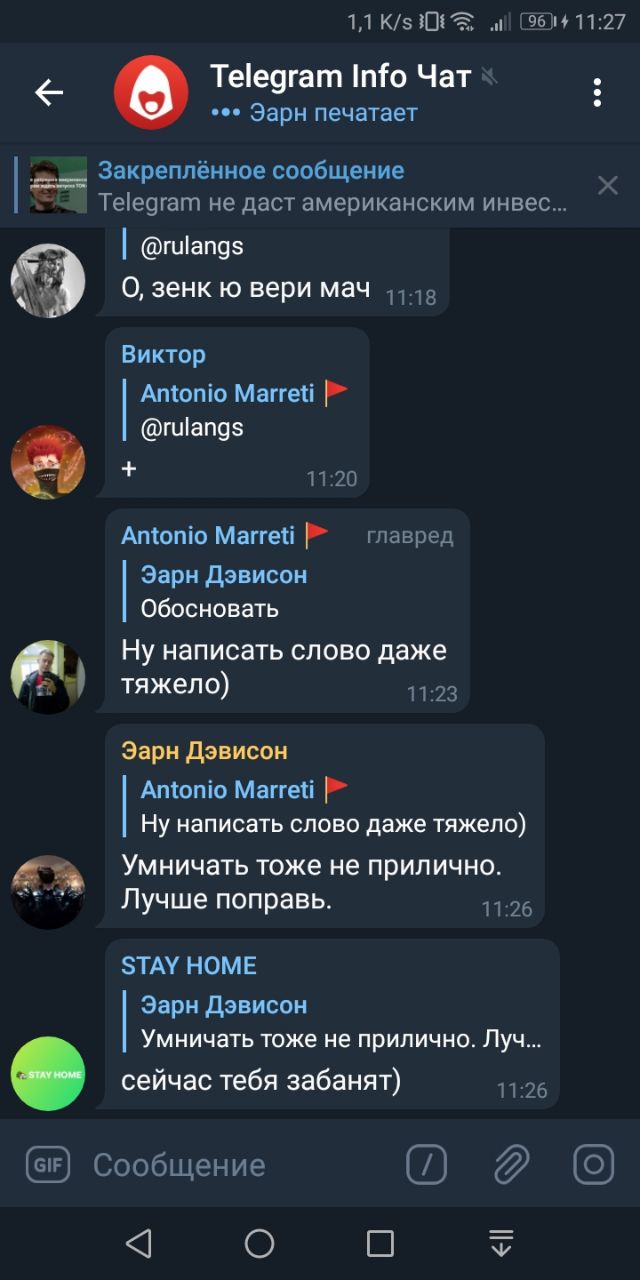Open bot commands slash icon

tap(427, 1164)
